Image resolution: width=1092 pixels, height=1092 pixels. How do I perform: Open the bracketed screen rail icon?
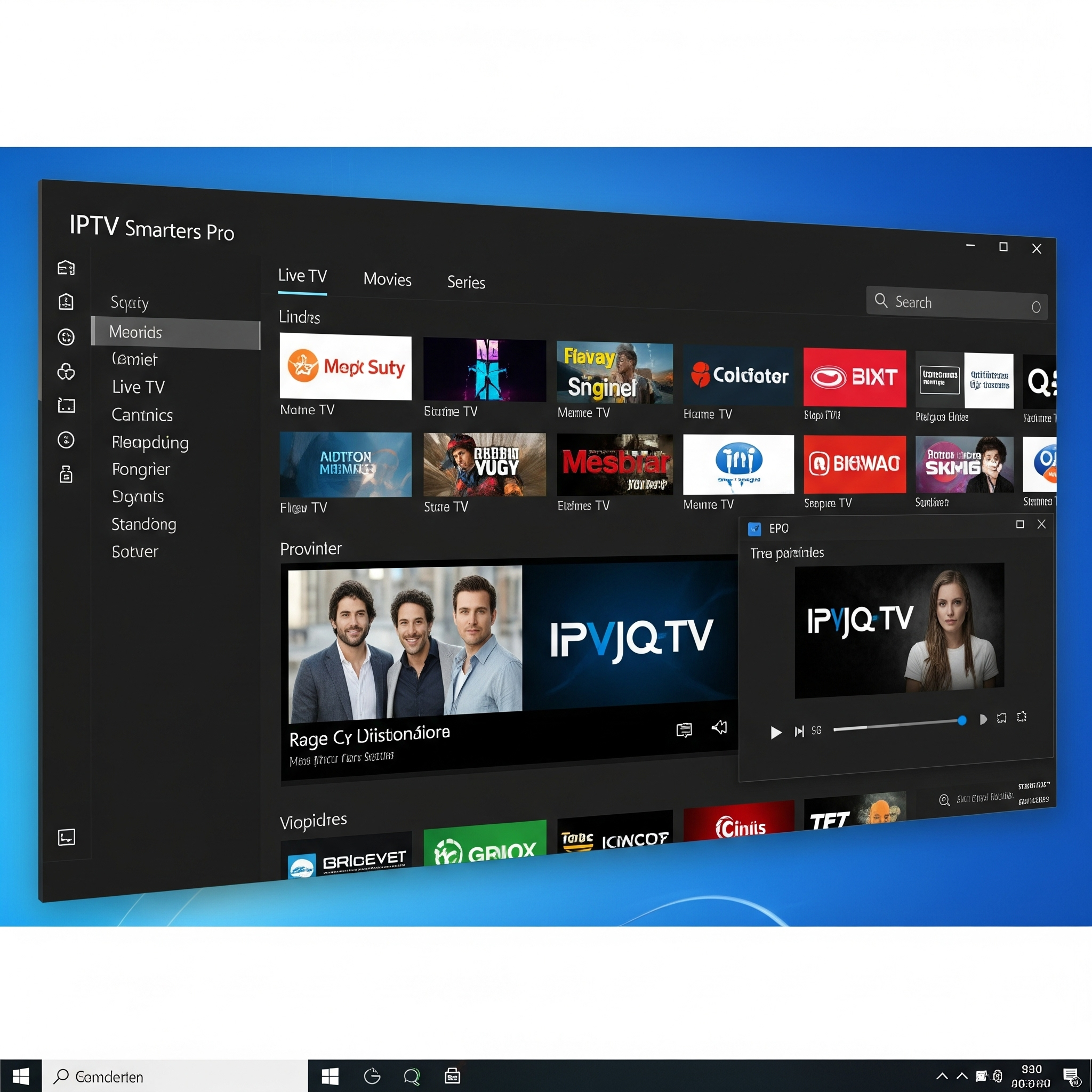coord(66,405)
